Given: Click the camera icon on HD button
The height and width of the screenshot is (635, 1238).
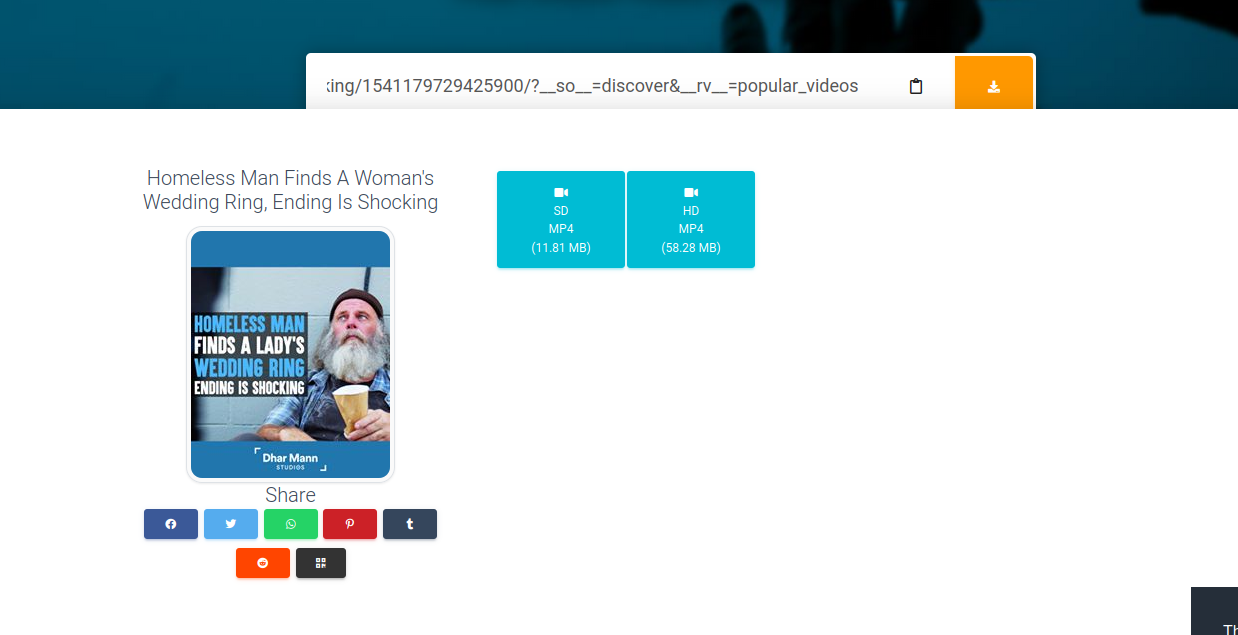Looking at the screenshot, I should pos(691,192).
